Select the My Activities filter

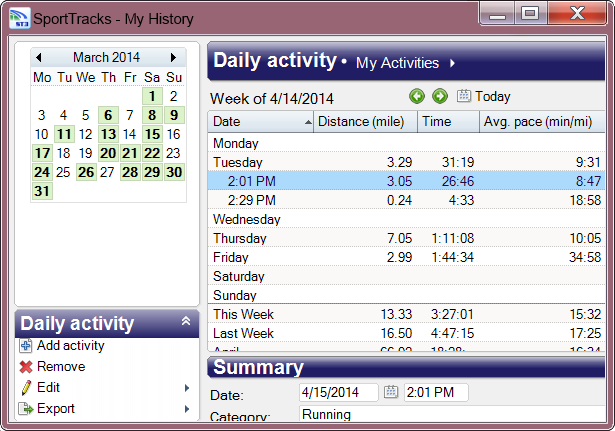(x=397, y=63)
